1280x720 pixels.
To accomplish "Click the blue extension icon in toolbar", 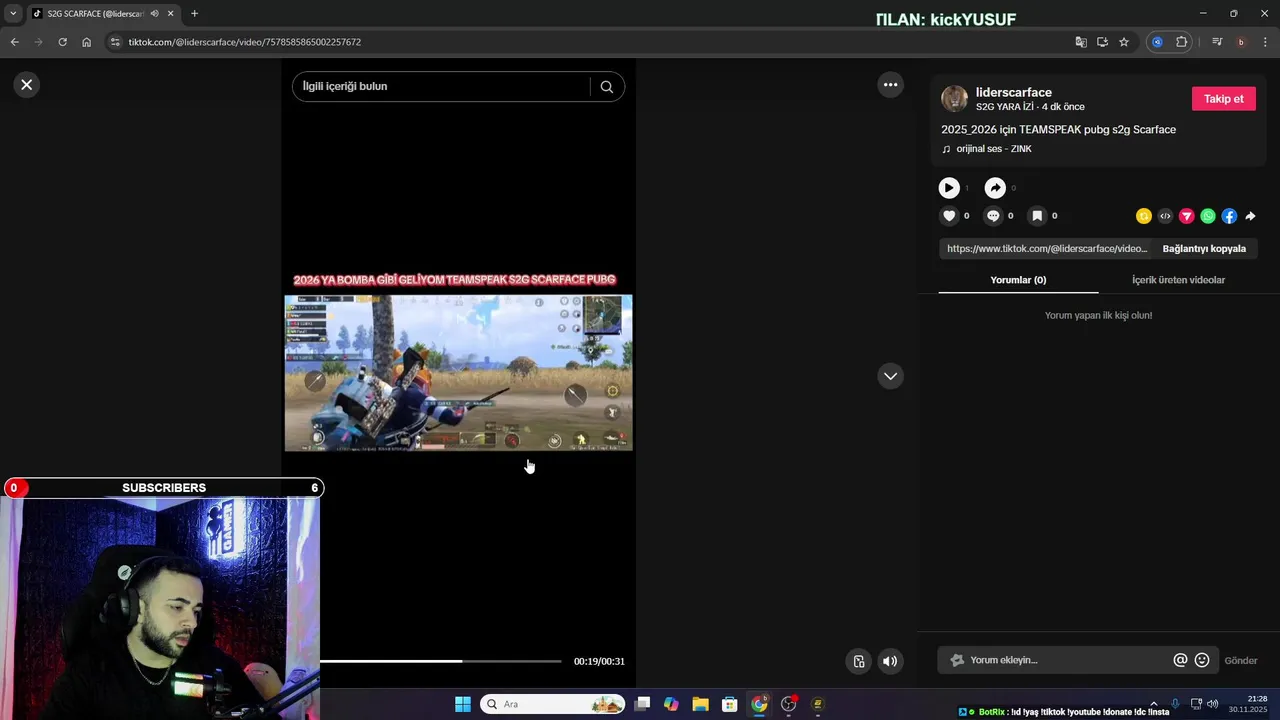I will click(x=1157, y=42).
